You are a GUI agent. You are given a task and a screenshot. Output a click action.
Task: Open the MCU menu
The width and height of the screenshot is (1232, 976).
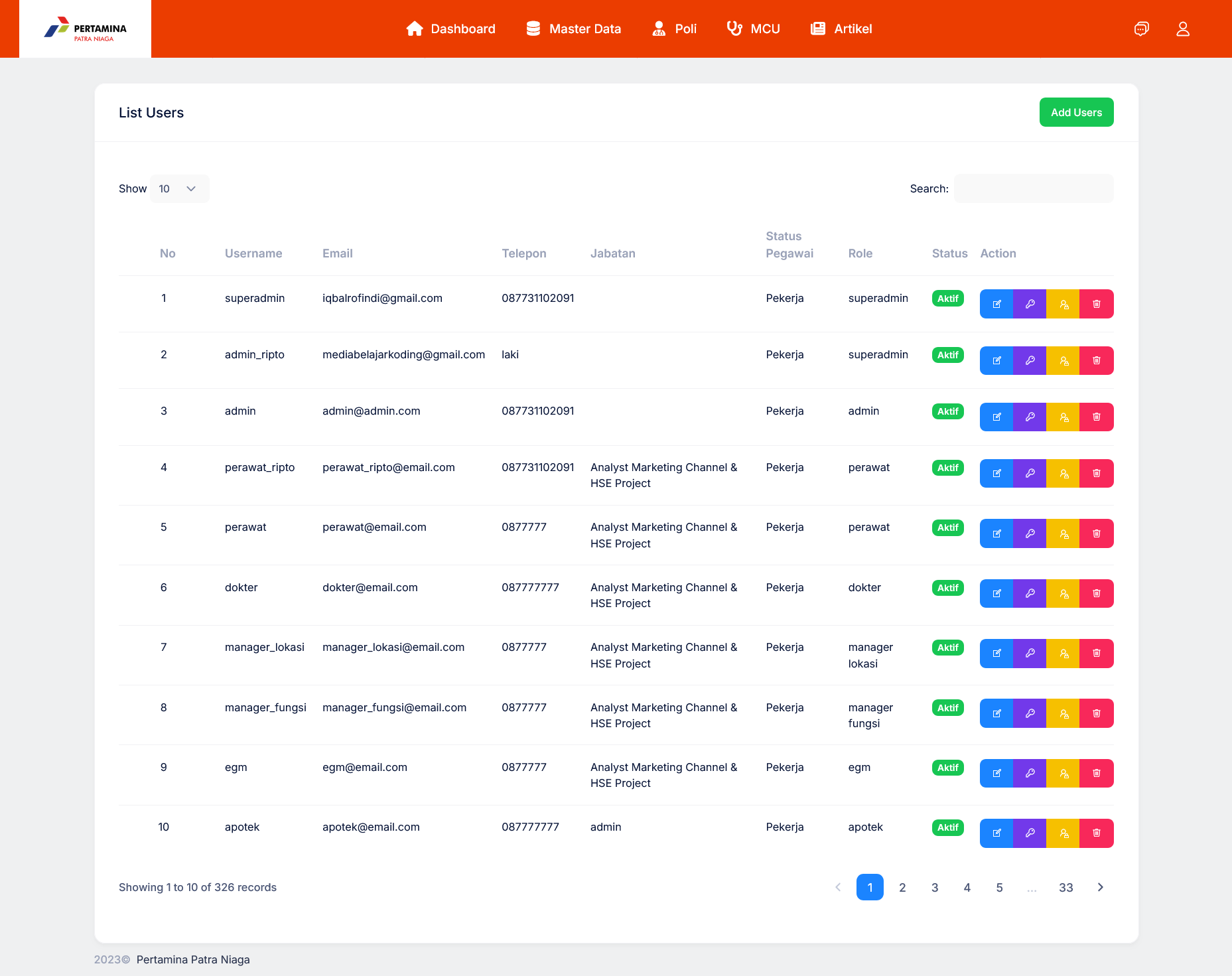[753, 29]
